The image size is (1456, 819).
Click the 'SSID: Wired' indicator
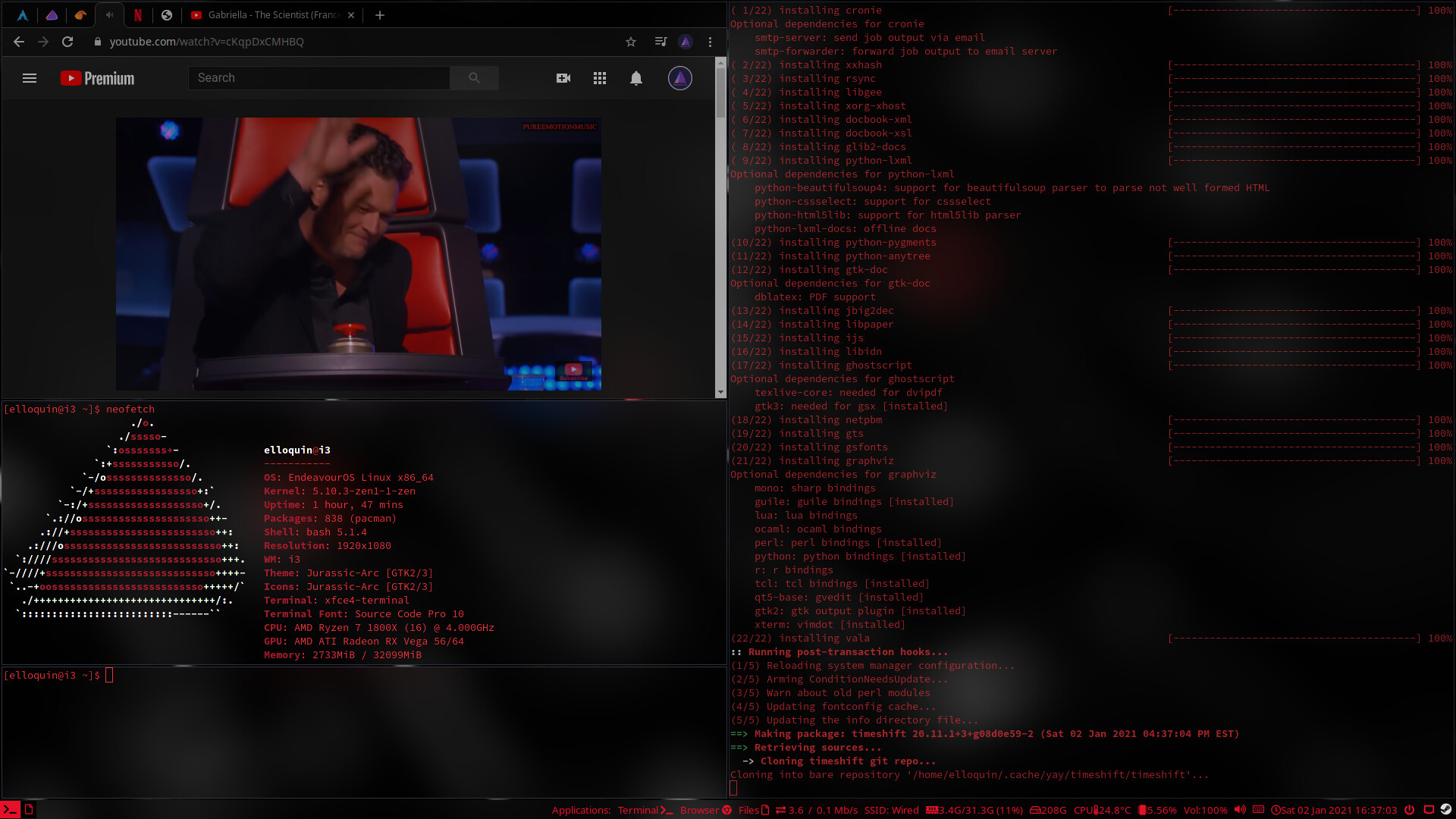pyautogui.click(x=892, y=810)
